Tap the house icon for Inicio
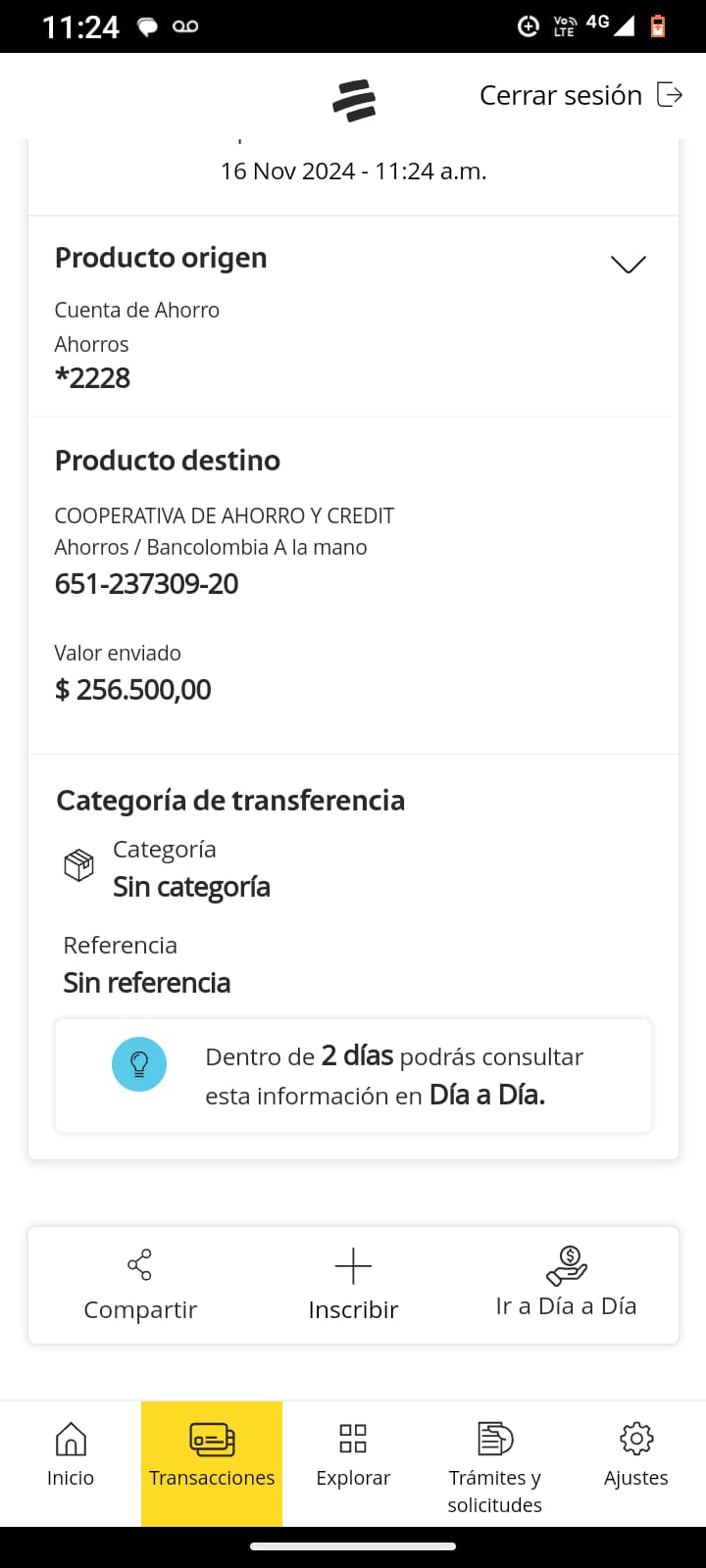 click(x=71, y=1439)
